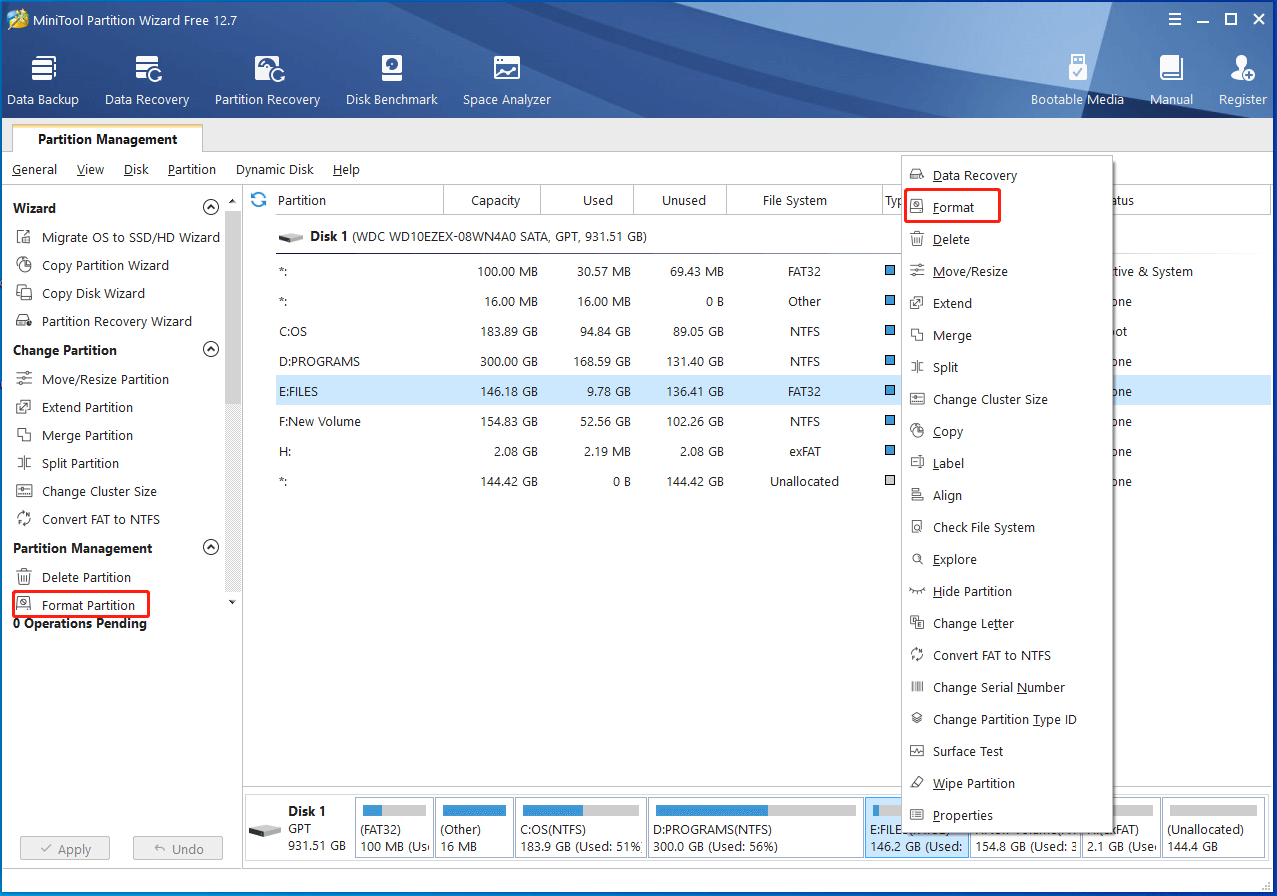Open the Help menu
Screen dimensions: 1277x896
tap(346, 169)
